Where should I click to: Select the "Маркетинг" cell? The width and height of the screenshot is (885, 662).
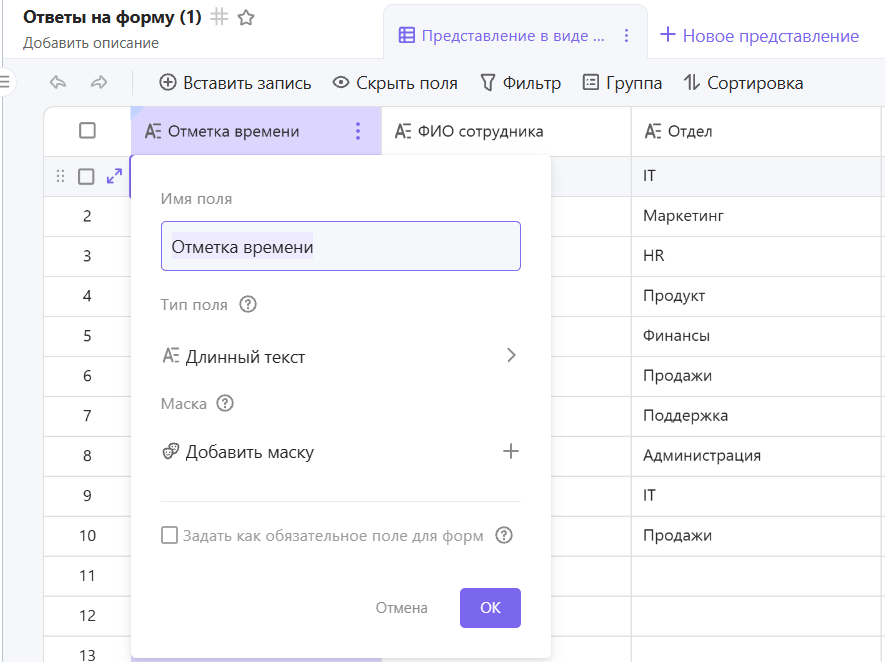pos(758,216)
